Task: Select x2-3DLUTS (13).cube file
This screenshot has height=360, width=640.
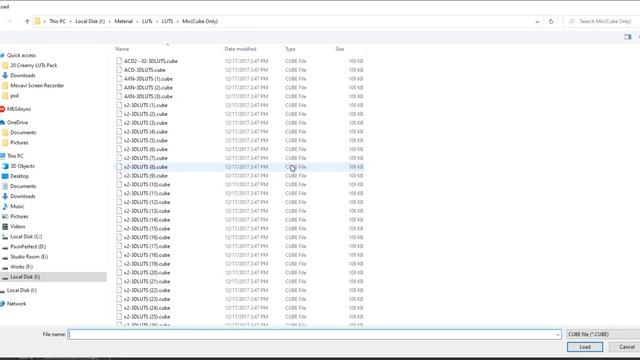Action: coord(147,211)
